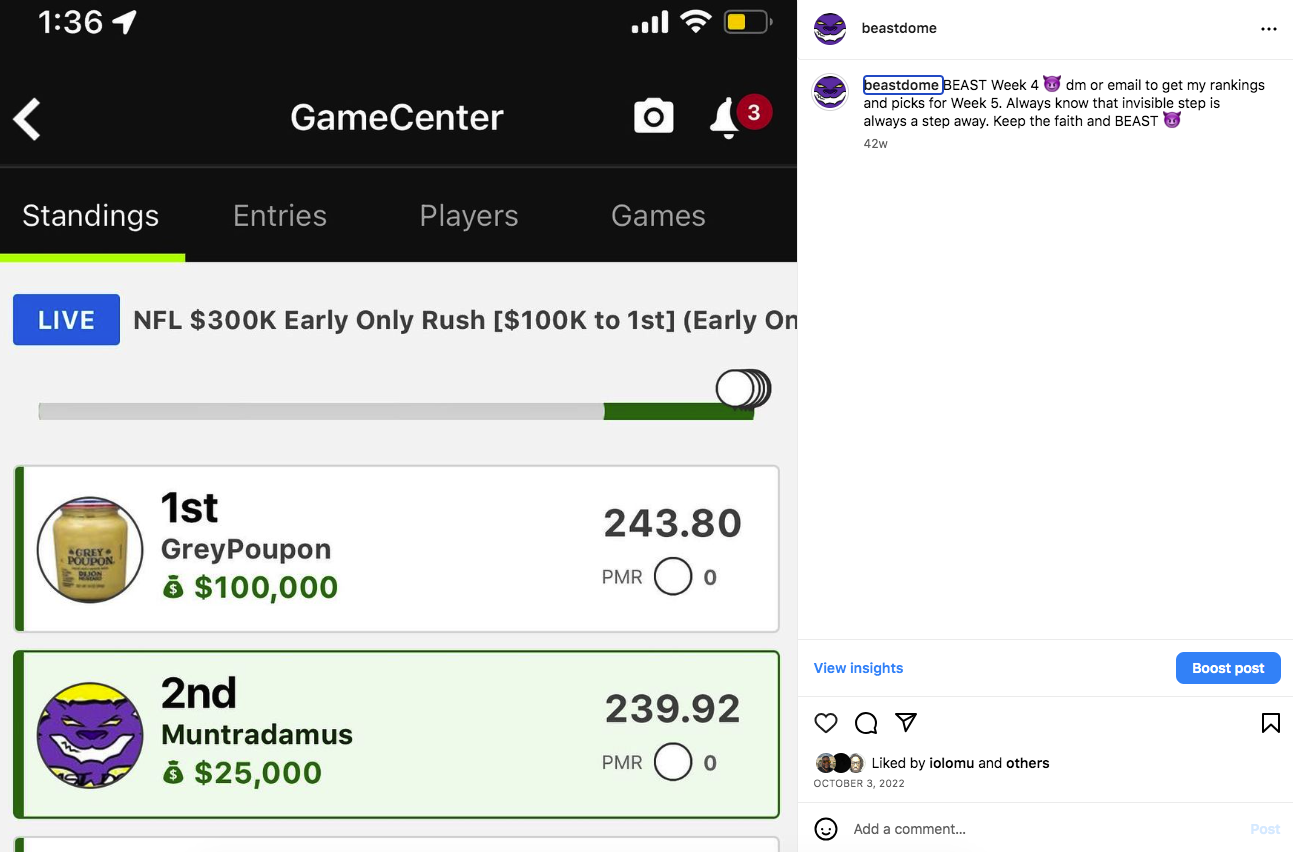
Task: Open the three-dot more options menu
Action: point(1269,29)
